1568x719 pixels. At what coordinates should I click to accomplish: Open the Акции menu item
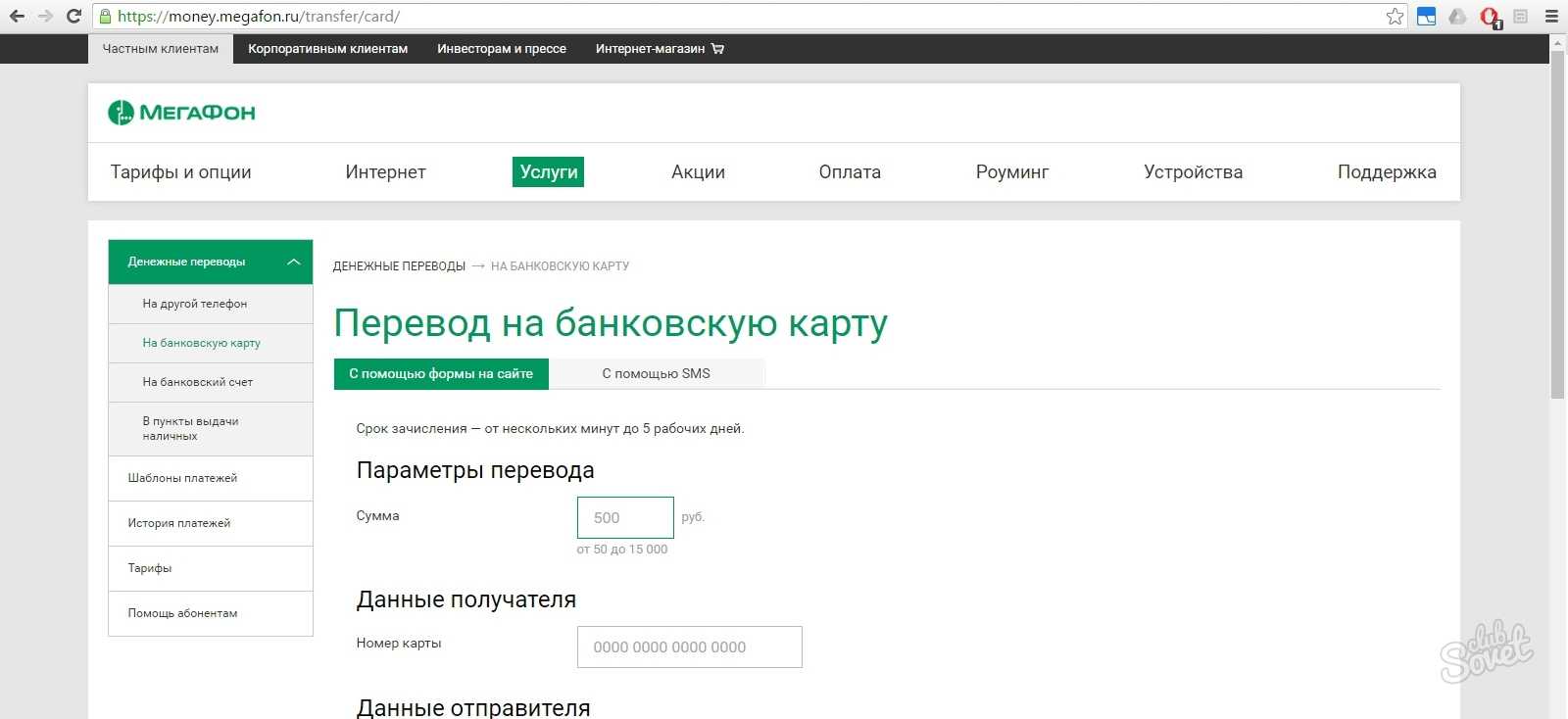[x=698, y=171]
